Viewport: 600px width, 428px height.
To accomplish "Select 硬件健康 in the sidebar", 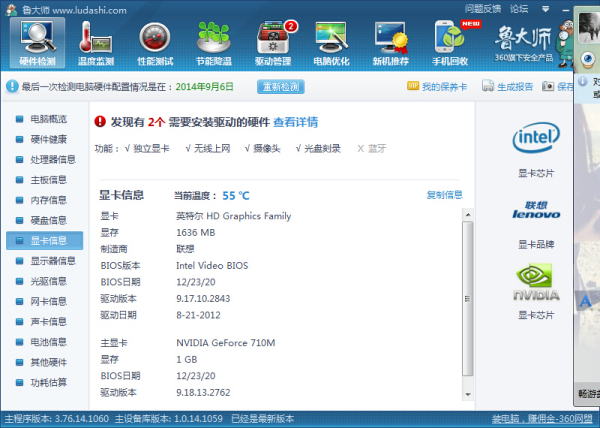I will (x=44, y=139).
